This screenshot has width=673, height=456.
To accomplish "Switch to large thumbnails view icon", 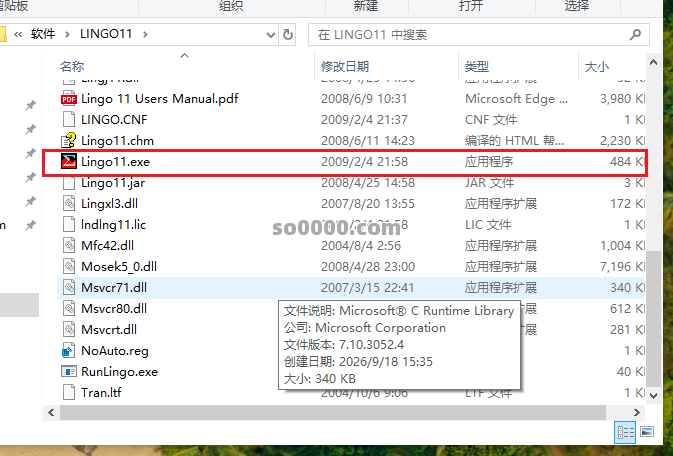I will pyautogui.click(x=647, y=432).
